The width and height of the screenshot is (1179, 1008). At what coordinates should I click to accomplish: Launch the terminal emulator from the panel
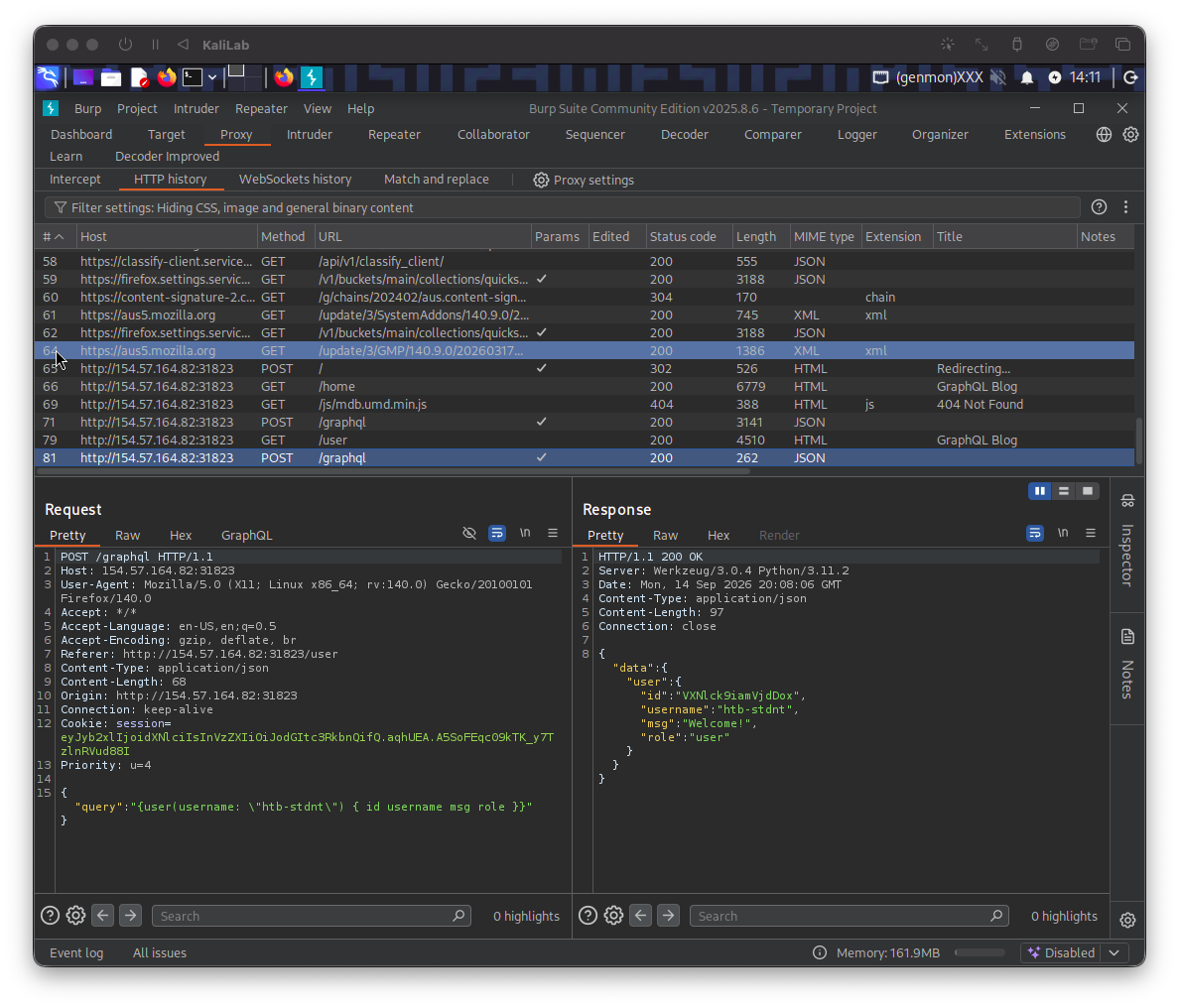[194, 77]
